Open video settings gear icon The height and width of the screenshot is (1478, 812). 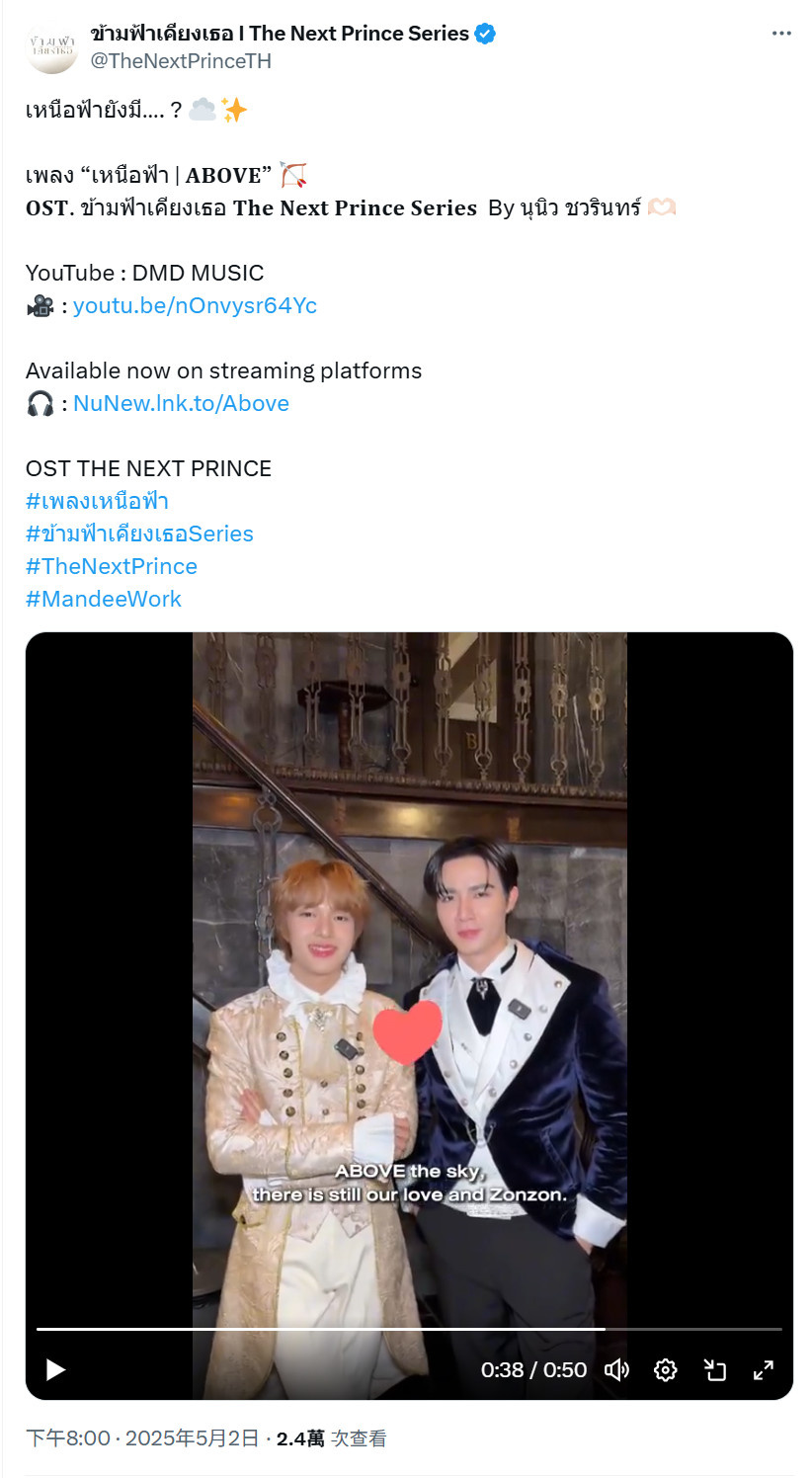666,1369
